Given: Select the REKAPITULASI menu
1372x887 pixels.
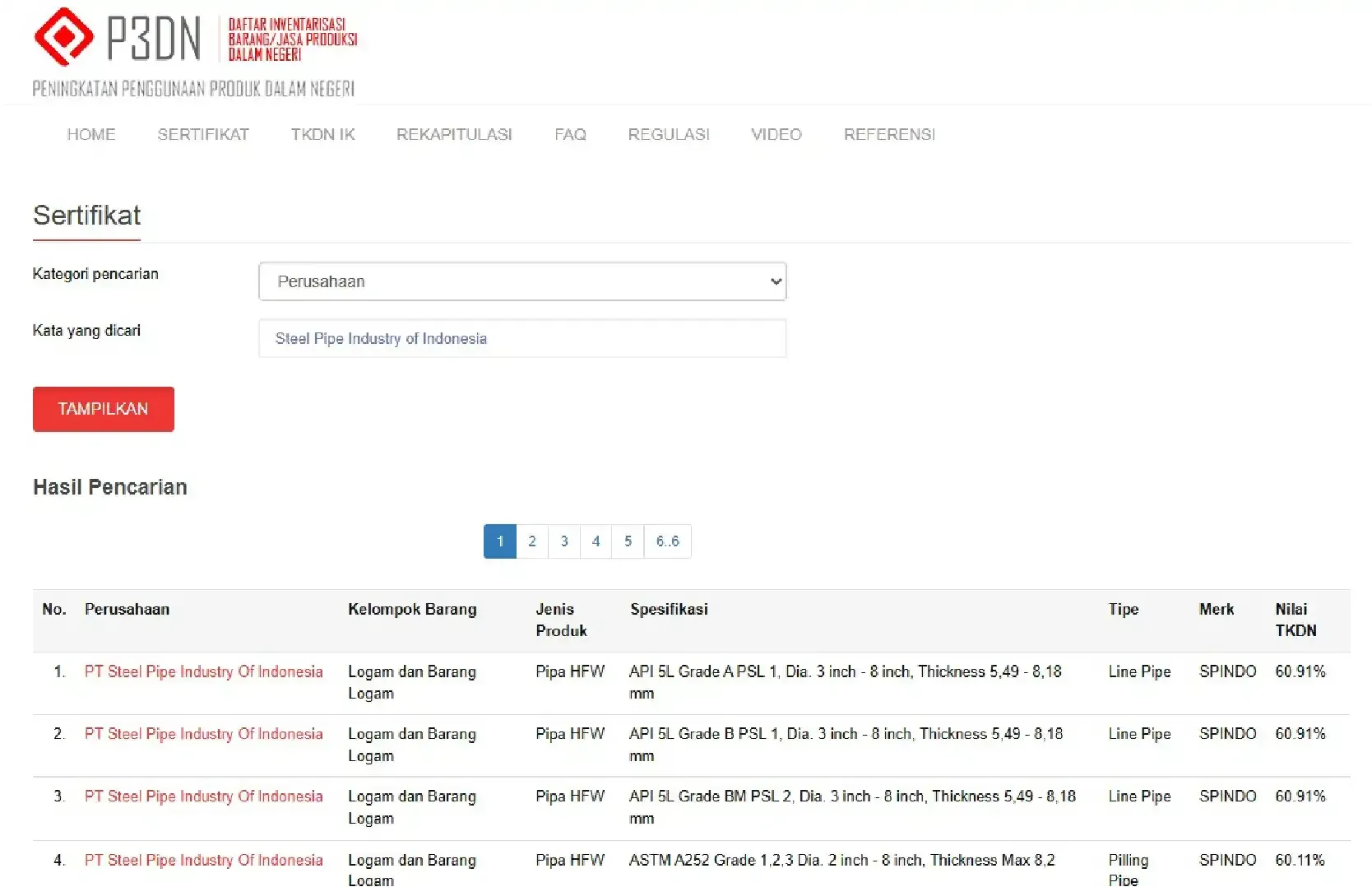Looking at the screenshot, I should click(x=454, y=134).
